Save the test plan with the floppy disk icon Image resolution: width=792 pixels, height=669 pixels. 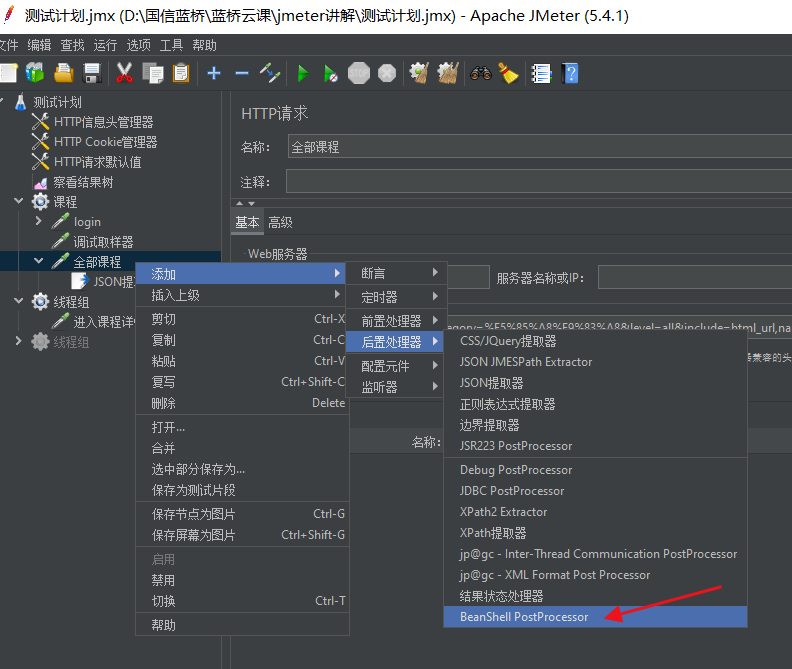(92, 74)
